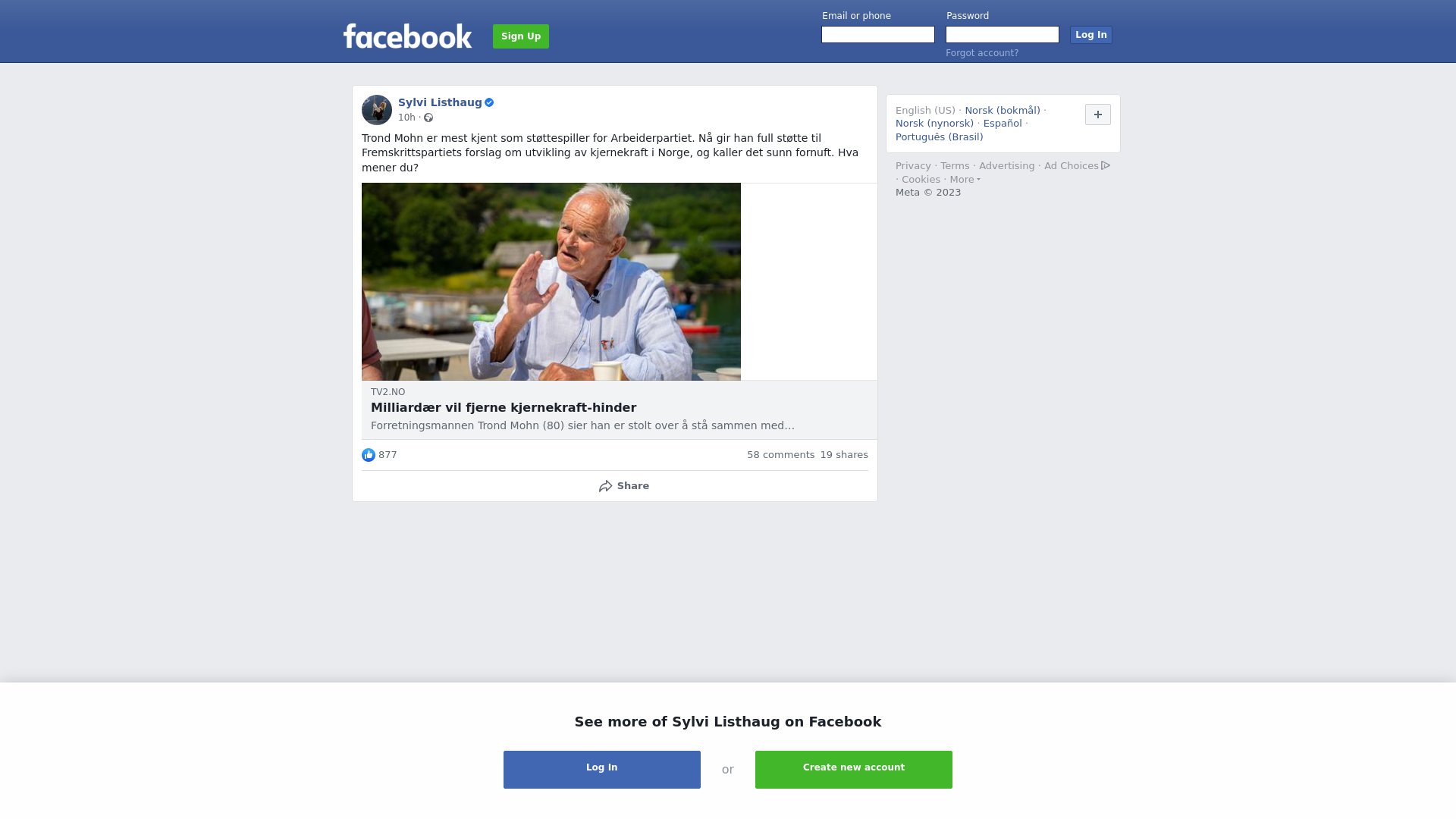Click the green Sign Up button
This screenshot has width=1456, height=819.
point(521,36)
